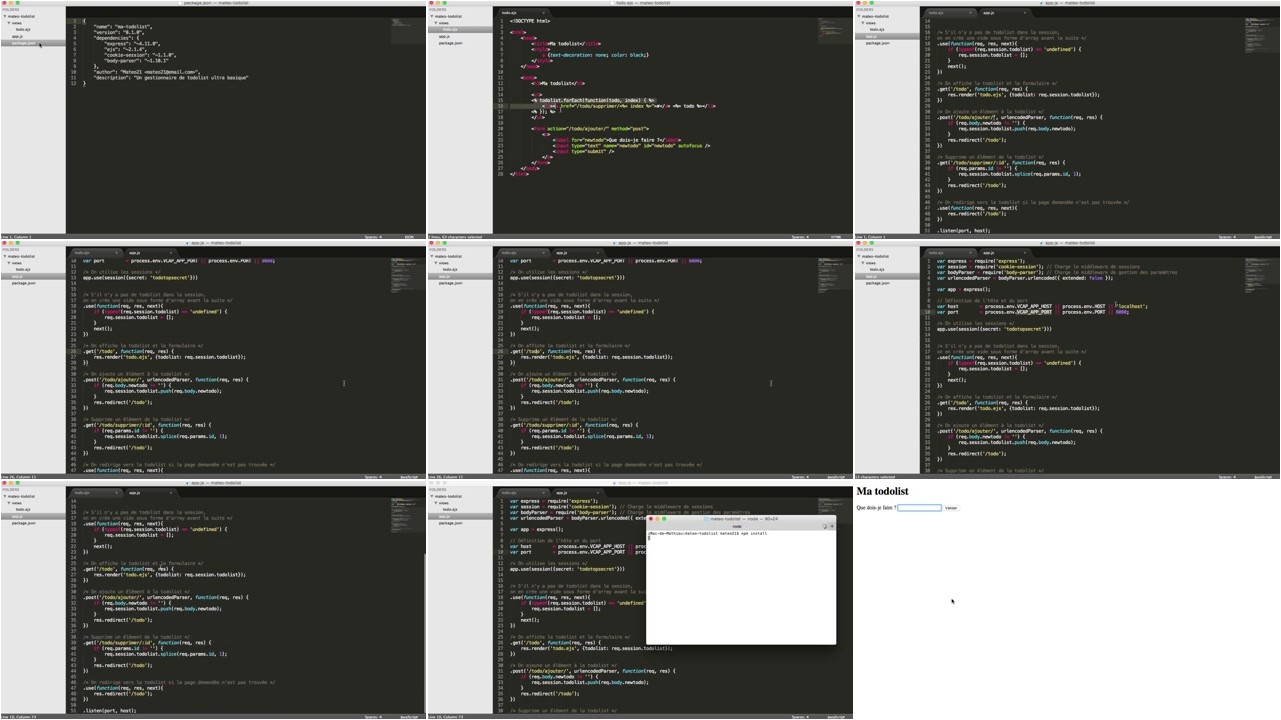Click the "npm install" command line in Terminal
This screenshot has height=720, width=1281.
point(708,533)
